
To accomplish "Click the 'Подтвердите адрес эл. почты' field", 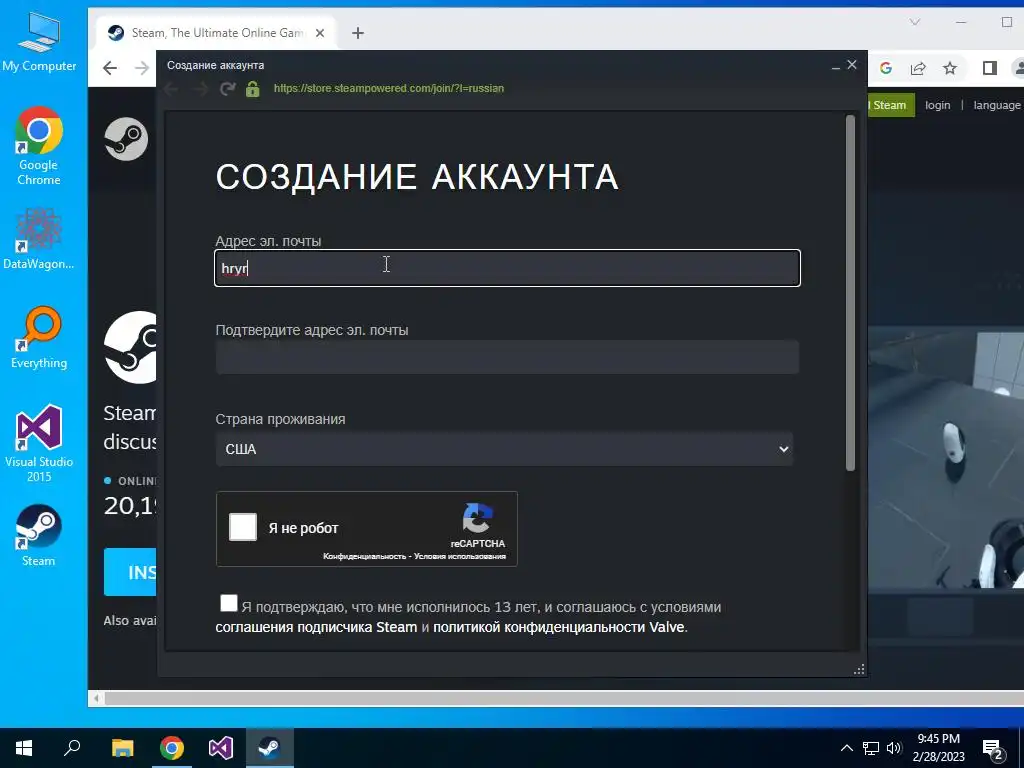I will pyautogui.click(x=507, y=357).
